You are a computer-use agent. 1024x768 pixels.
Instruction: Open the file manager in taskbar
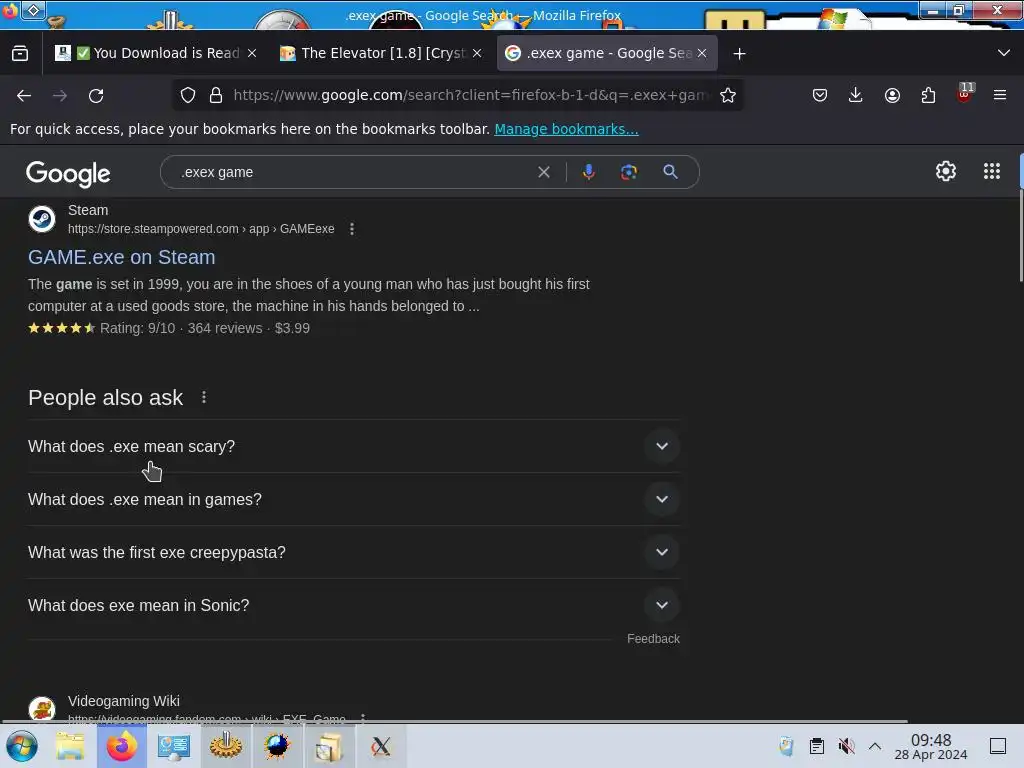tap(70, 746)
